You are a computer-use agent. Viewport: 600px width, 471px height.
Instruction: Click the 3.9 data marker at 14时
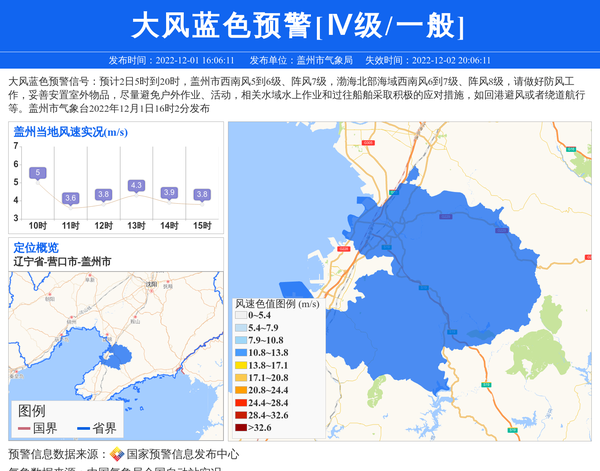click(x=169, y=192)
